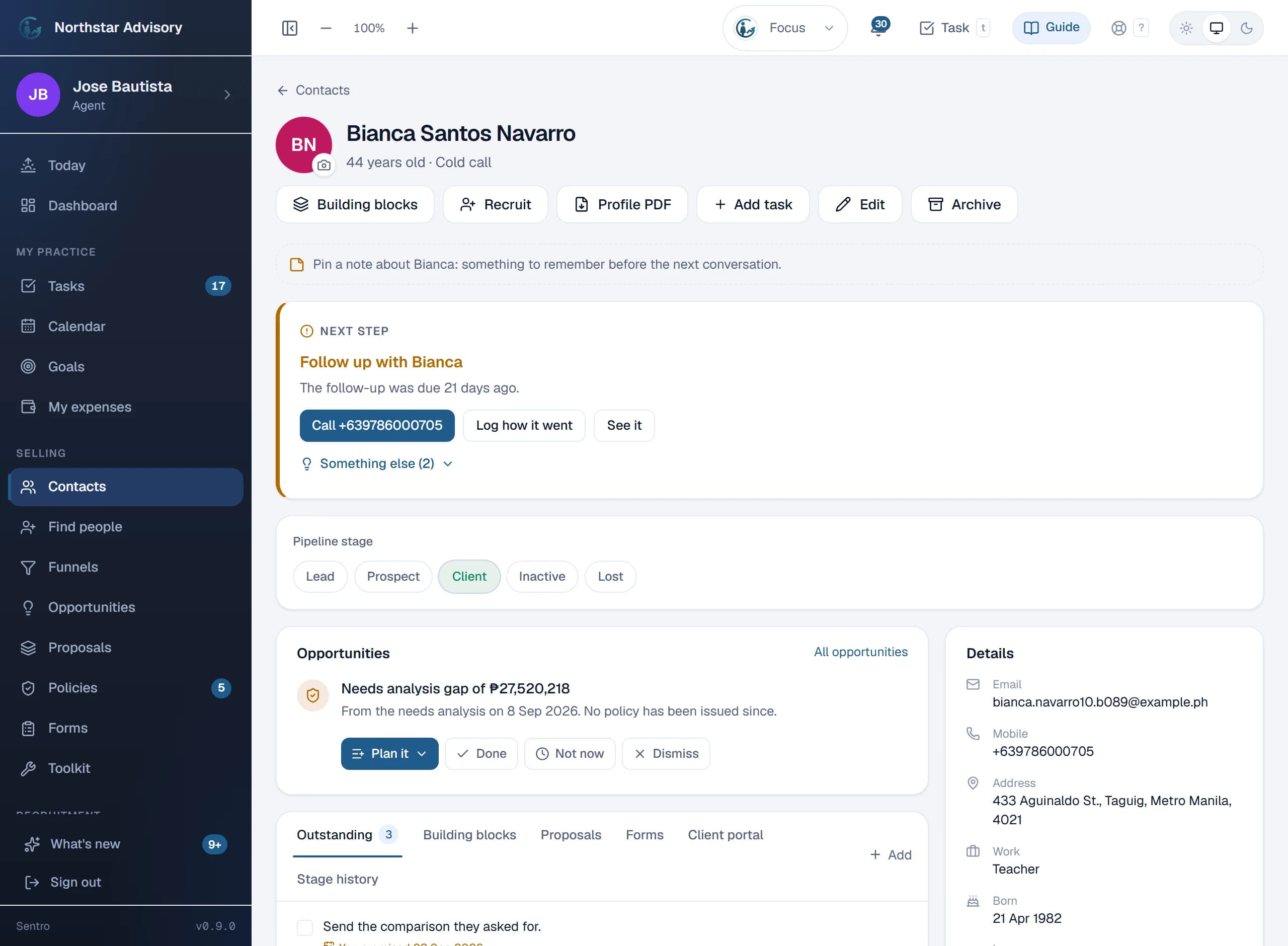Go back to Contacts breadcrumb
The height and width of the screenshot is (946, 1288).
tap(314, 90)
